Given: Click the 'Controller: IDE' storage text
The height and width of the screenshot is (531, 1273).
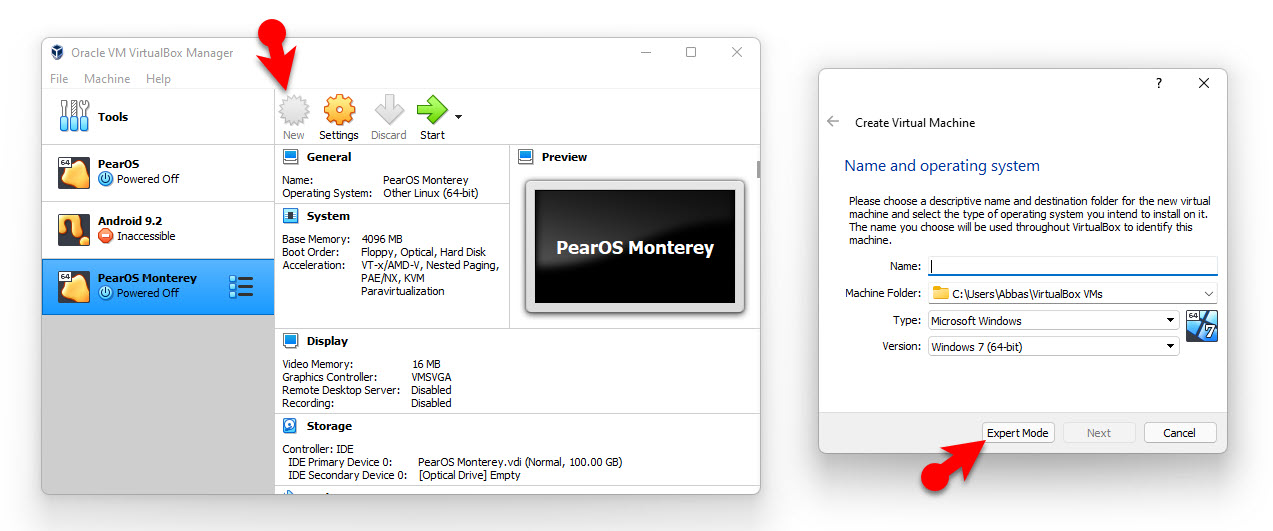Looking at the screenshot, I should (318, 449).
